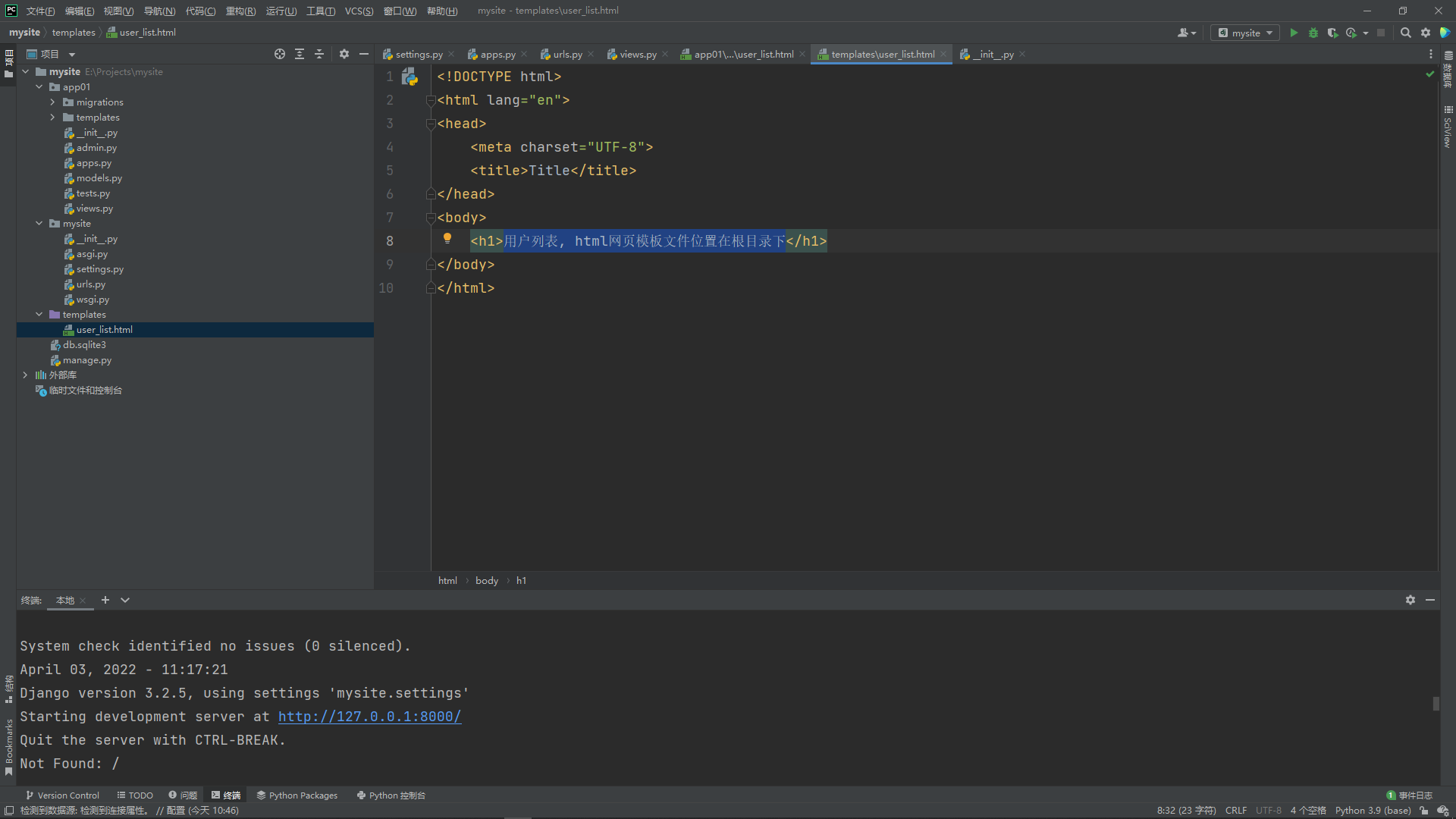Open the profiler run icon
The width and height of the screenshot is (1456, 819).
1351,33
